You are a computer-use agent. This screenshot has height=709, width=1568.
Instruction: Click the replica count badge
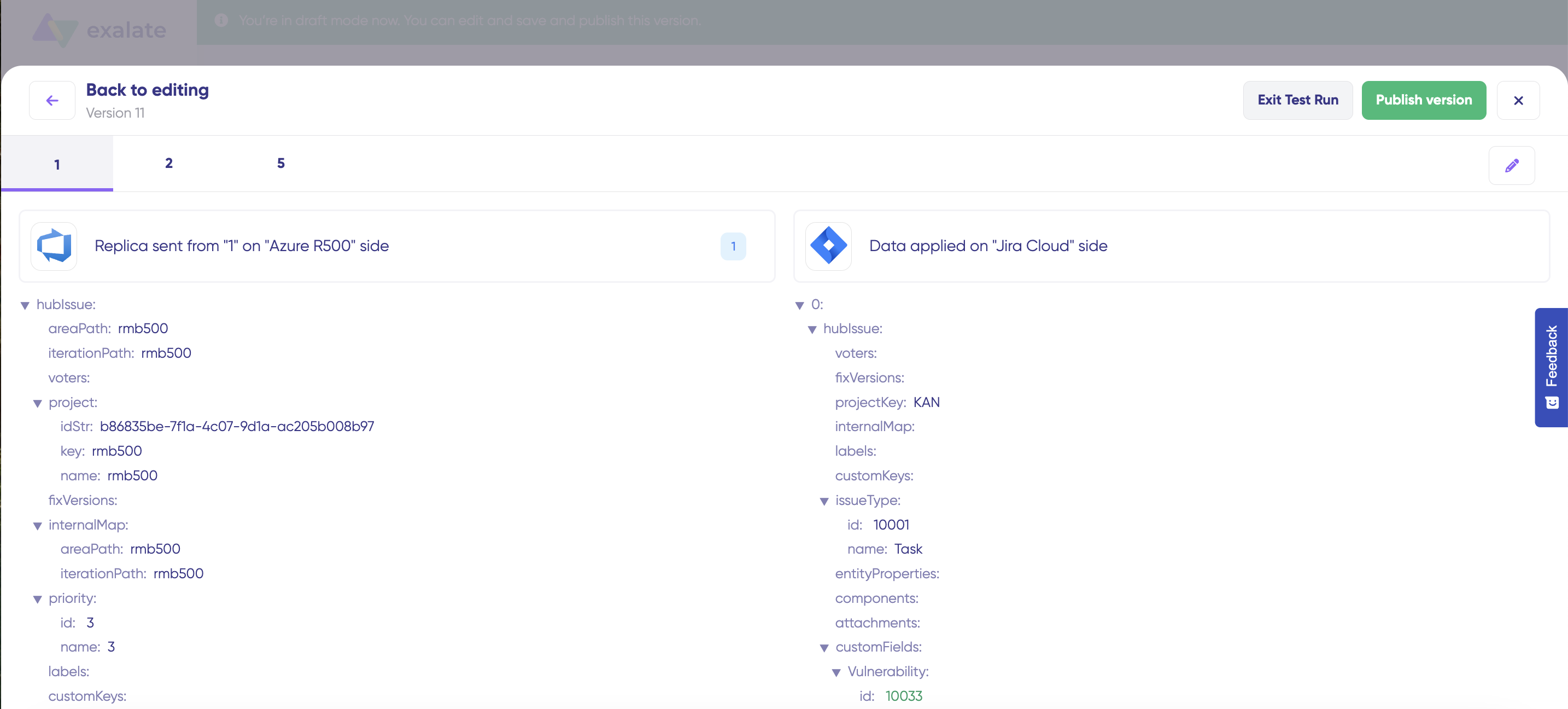pos(733,246)
